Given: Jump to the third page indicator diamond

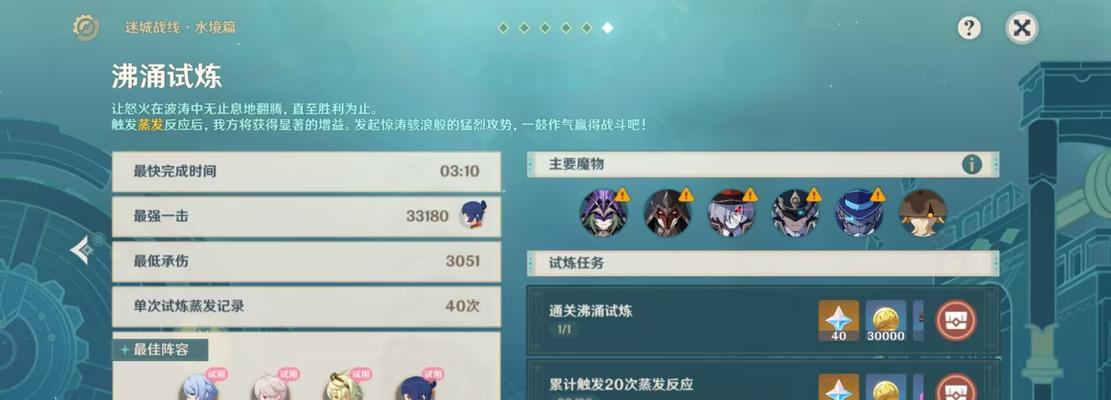Looking at the screenshot, I should tap(545, 28).
